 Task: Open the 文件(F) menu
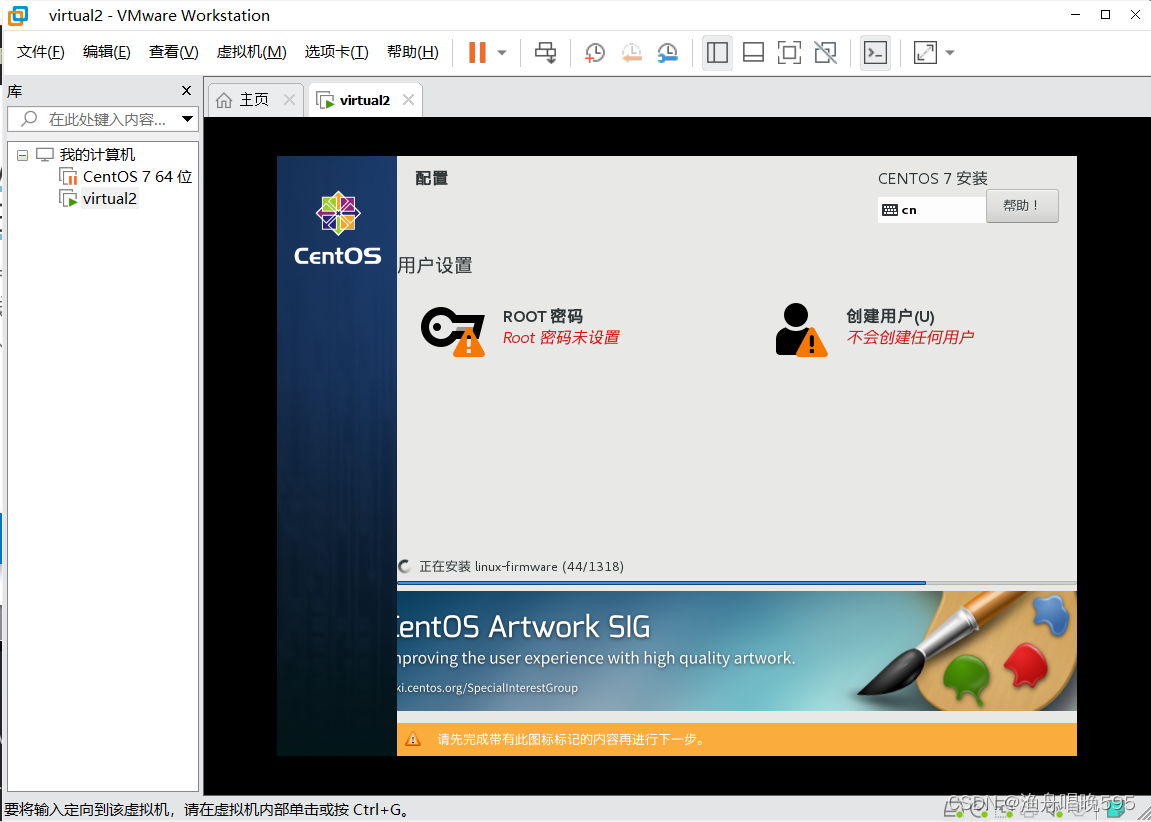(40, 52)
